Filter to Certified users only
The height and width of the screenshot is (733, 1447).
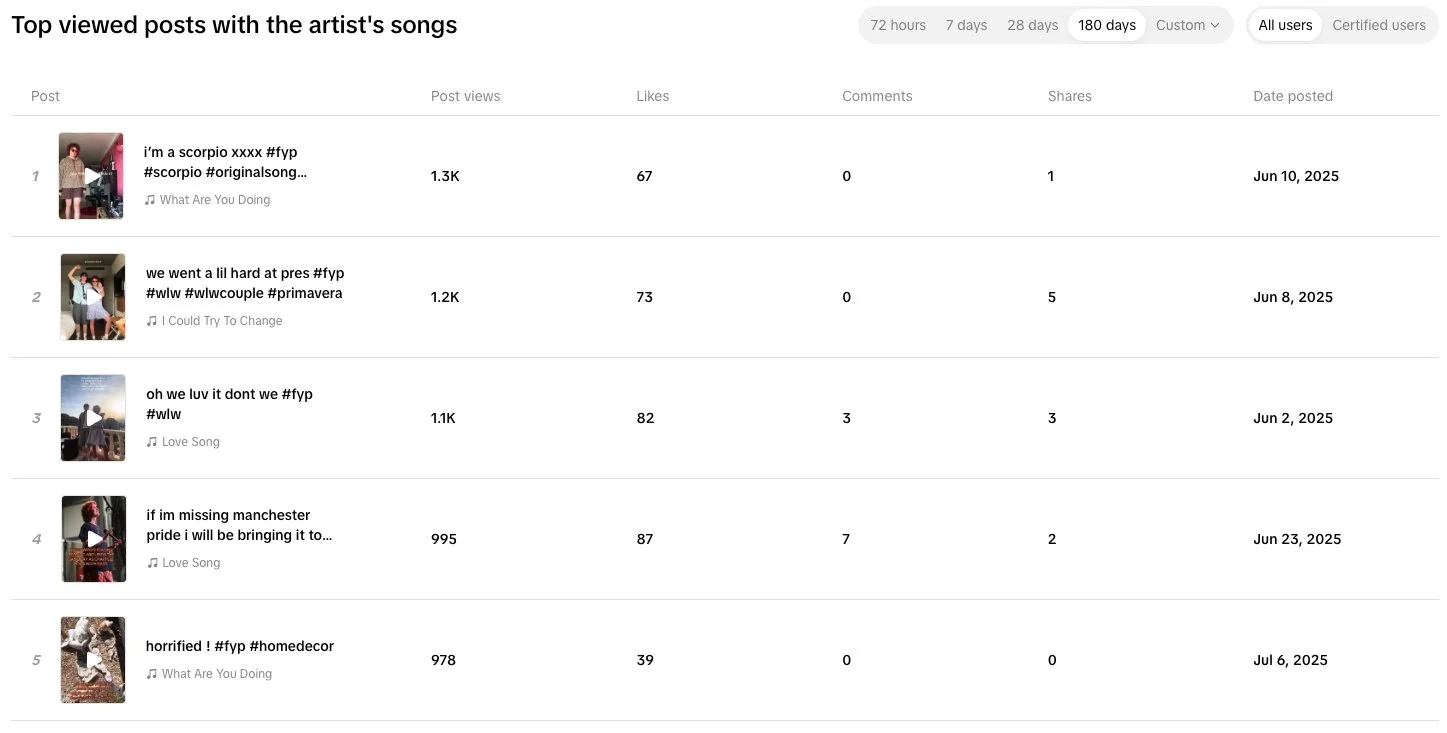(x=1378, y=25)
